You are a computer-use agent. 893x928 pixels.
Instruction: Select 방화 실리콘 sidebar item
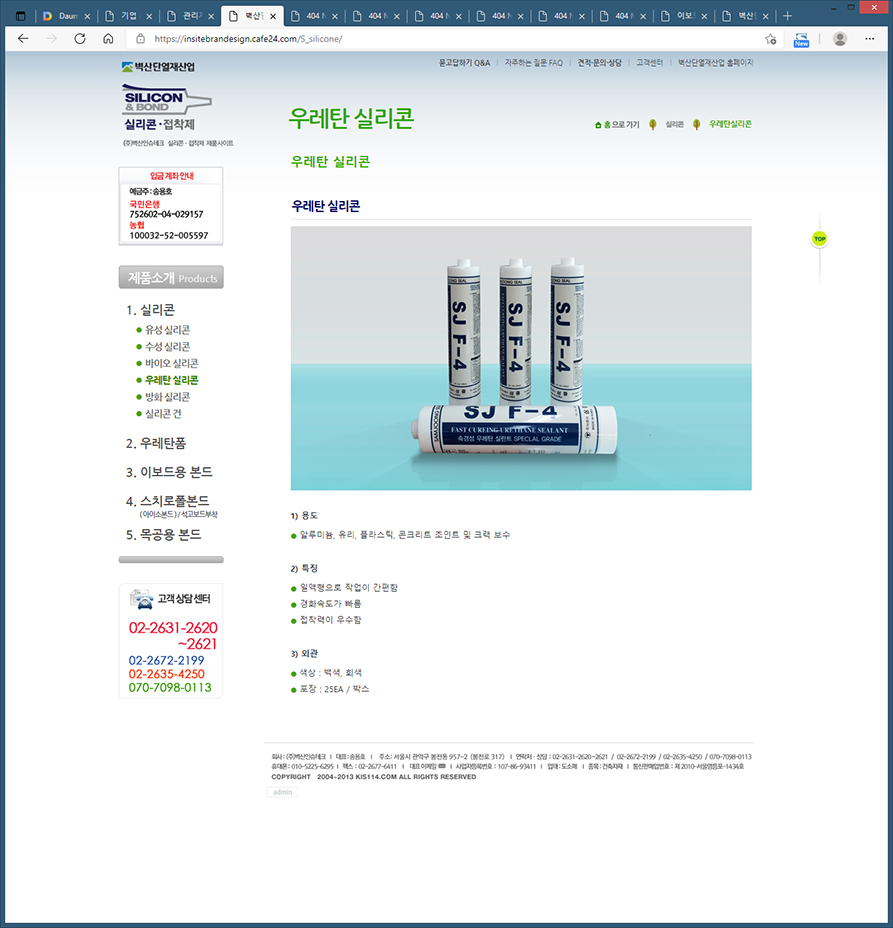[x=167, y=397]
